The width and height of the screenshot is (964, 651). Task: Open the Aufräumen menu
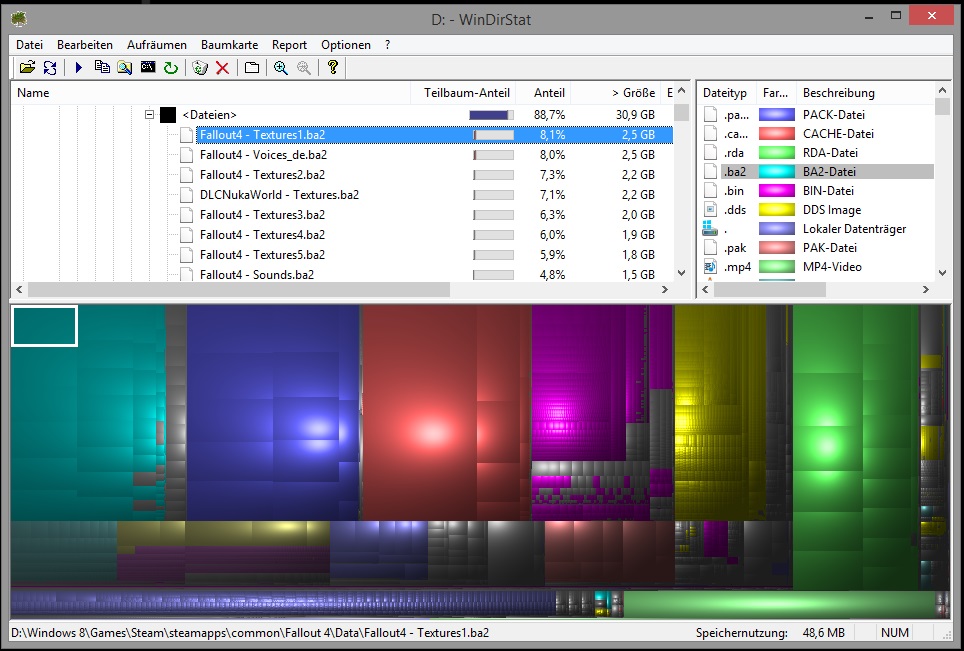[x=157, y=45]
